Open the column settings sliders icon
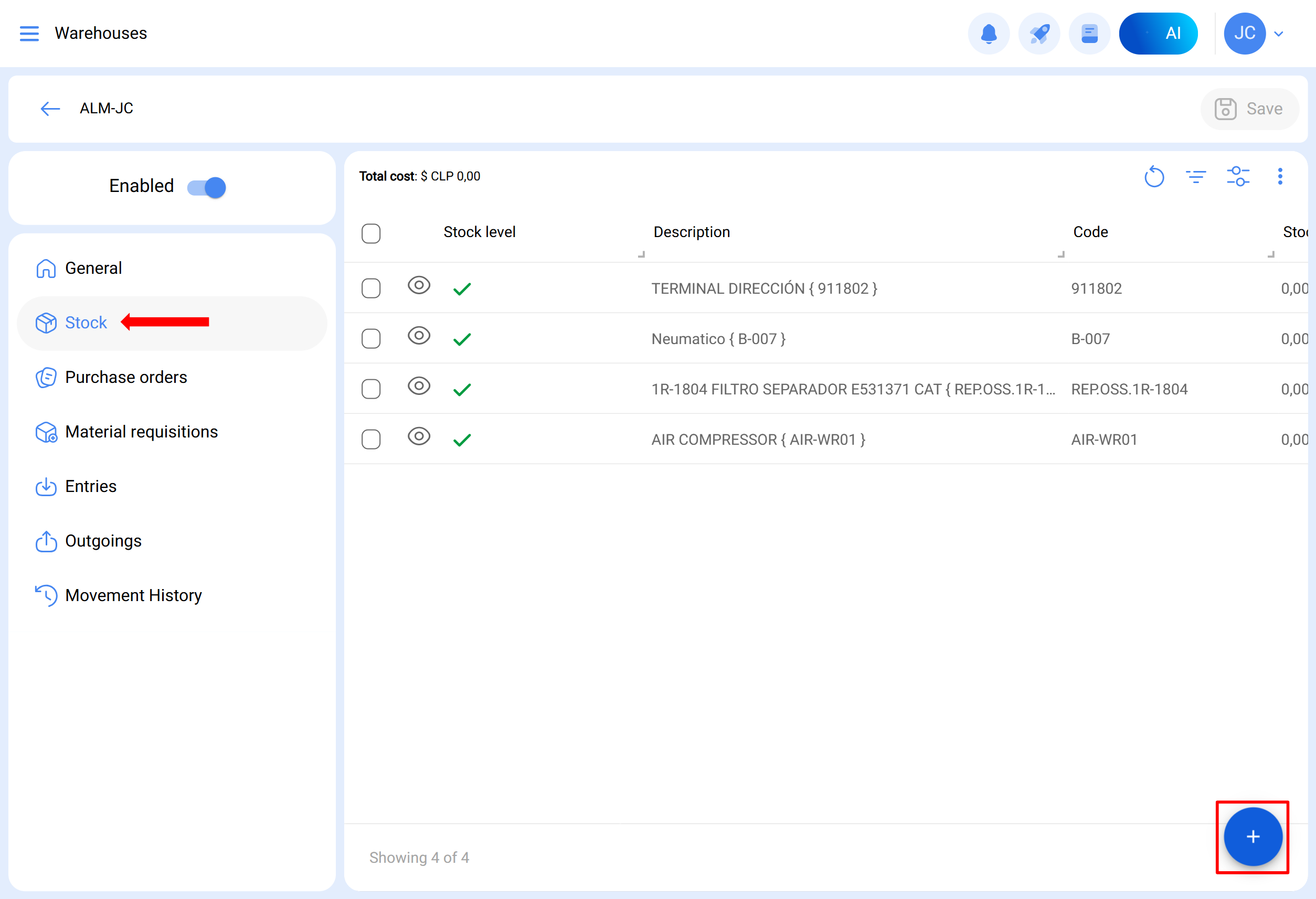This screenshot has height=899, width=1316. pos(1238,177)
